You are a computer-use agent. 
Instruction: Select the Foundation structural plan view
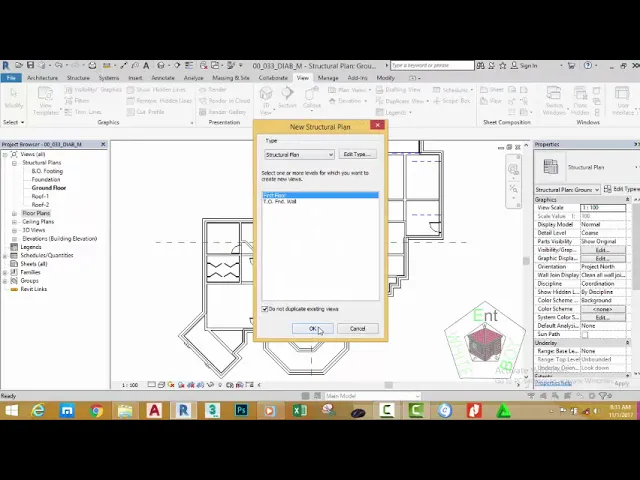coord(46,180)
